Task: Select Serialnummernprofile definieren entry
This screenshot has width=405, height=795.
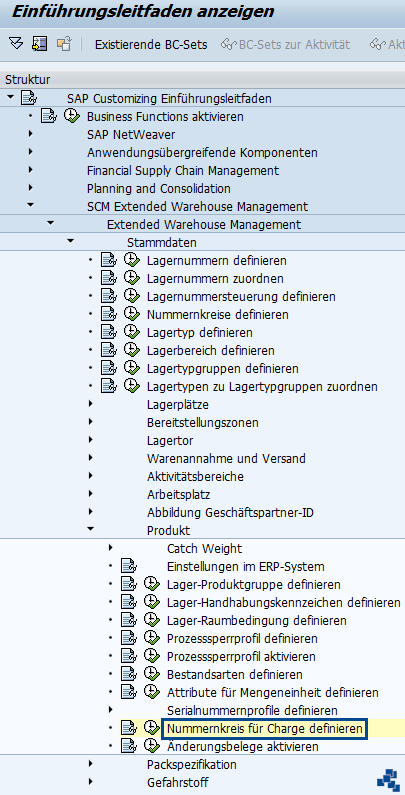Action: [252, 711]
